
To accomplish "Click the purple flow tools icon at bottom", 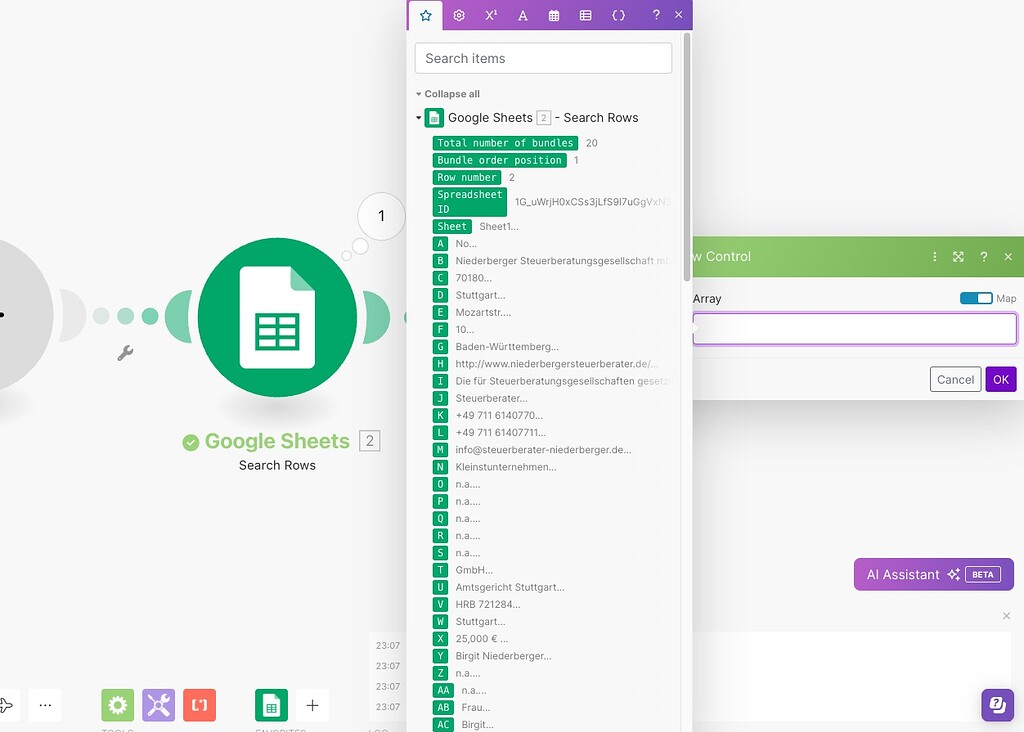I will pos(158,705).
